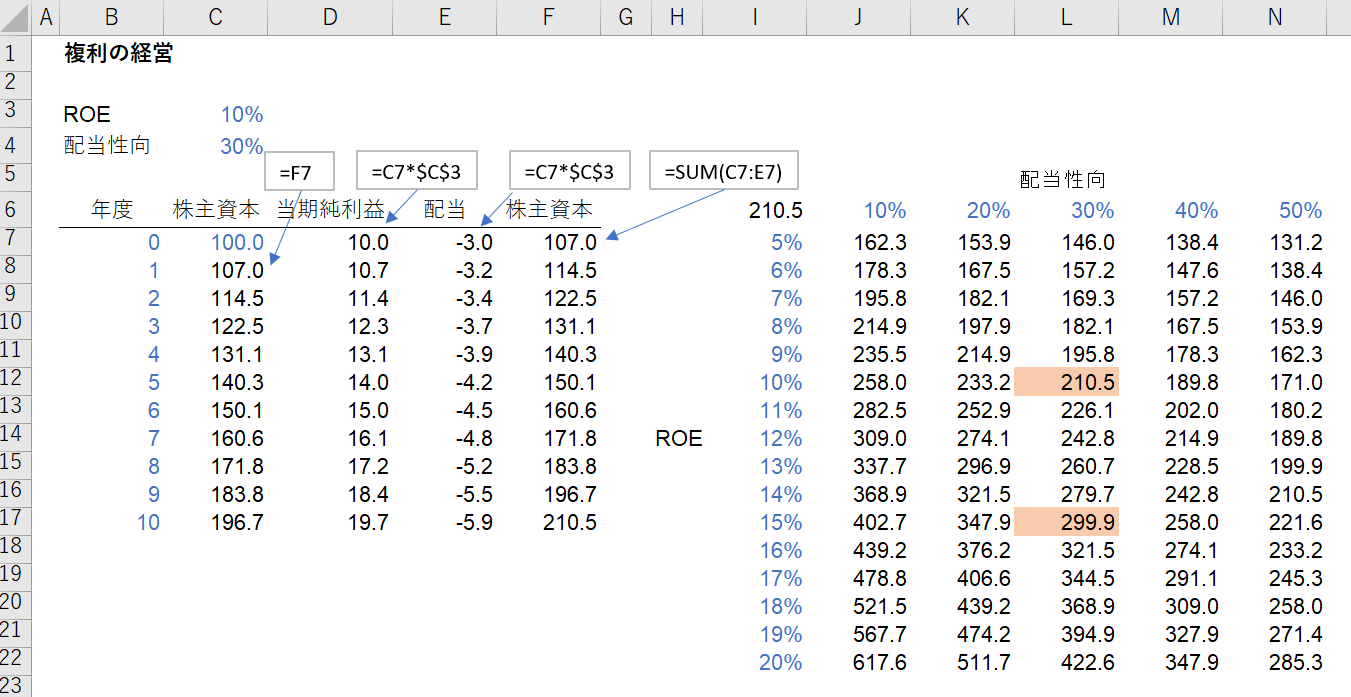Image resolution: width=1351 pixels, height=697 pixels.
Task: Select the ROE input value 10% in row 3
Action: (242, 115)
